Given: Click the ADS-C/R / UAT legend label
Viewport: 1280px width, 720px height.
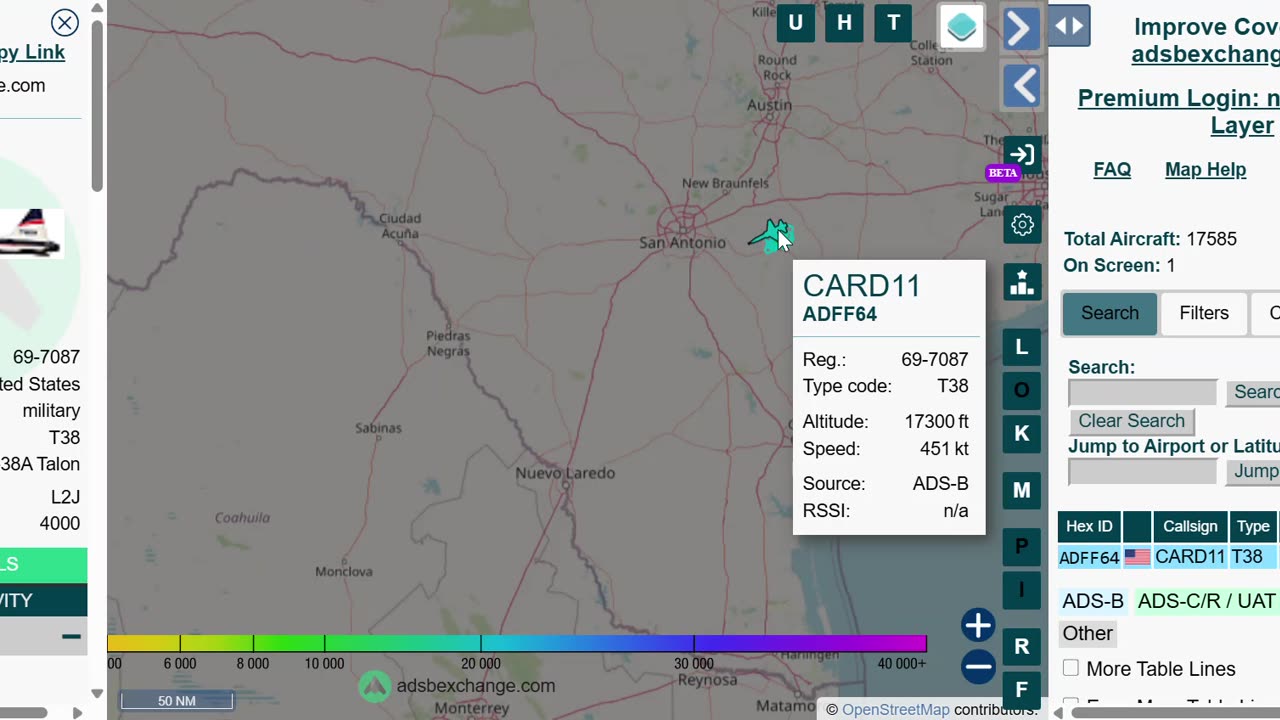Looking at the screenshot, I should click(1206, 601).
